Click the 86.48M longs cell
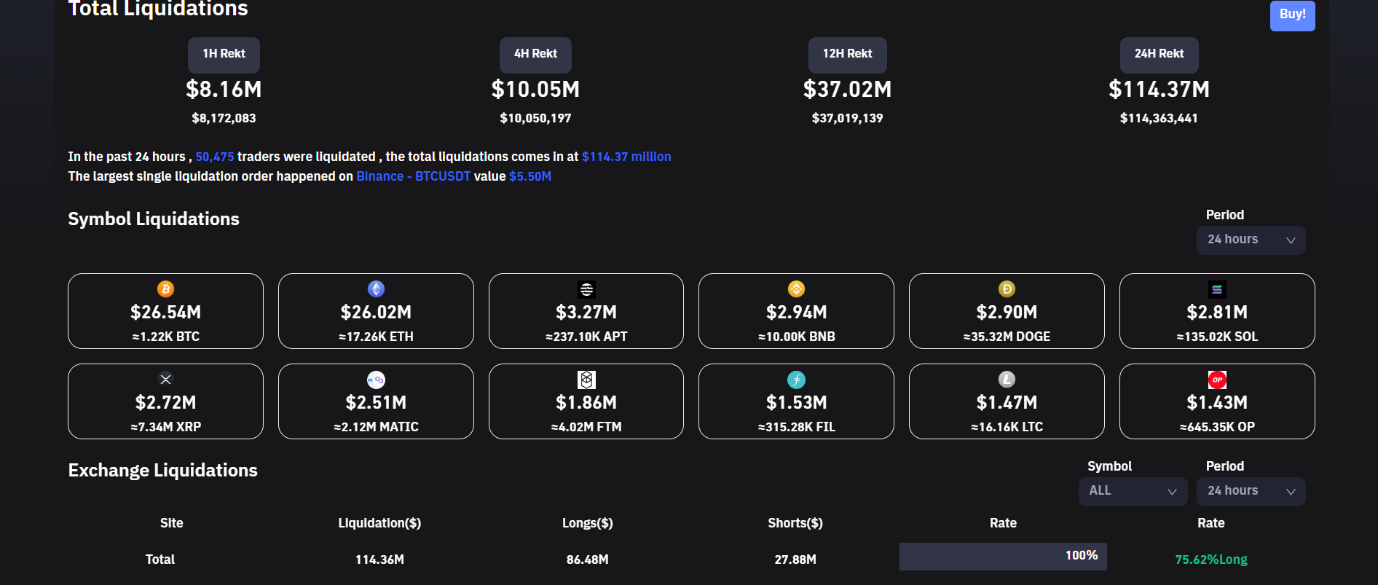1378x585 pixels. 588,560
